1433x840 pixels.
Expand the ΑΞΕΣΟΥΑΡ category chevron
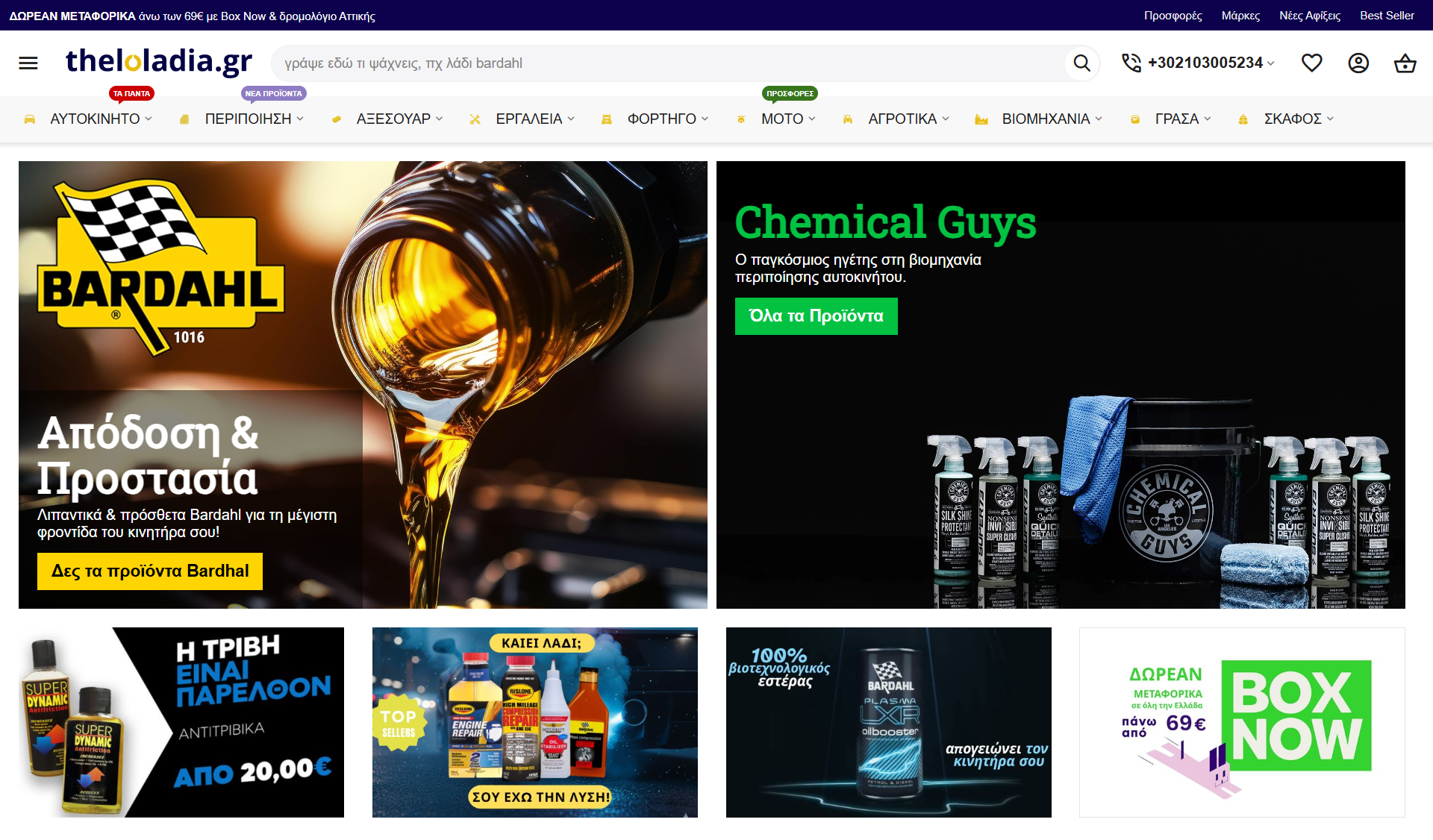click(440, 119)
